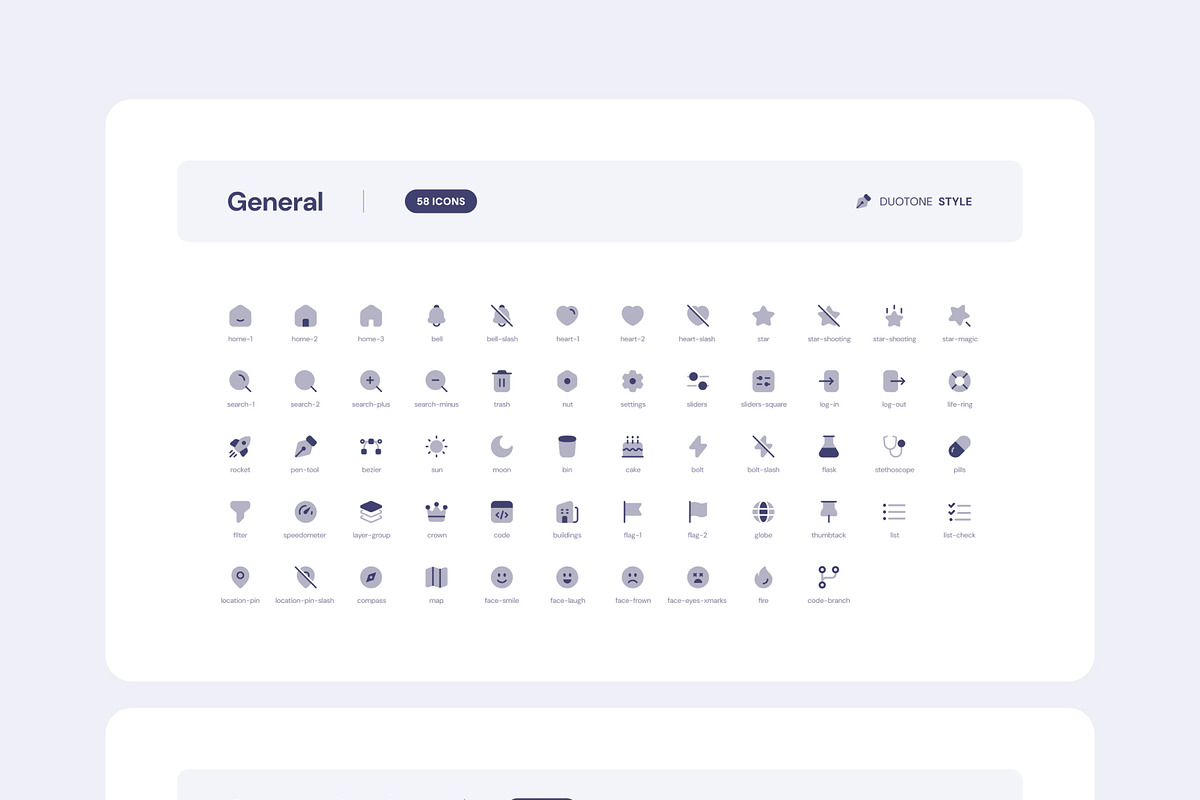
Task: Click the list-check icon
Action: point(960,512)
